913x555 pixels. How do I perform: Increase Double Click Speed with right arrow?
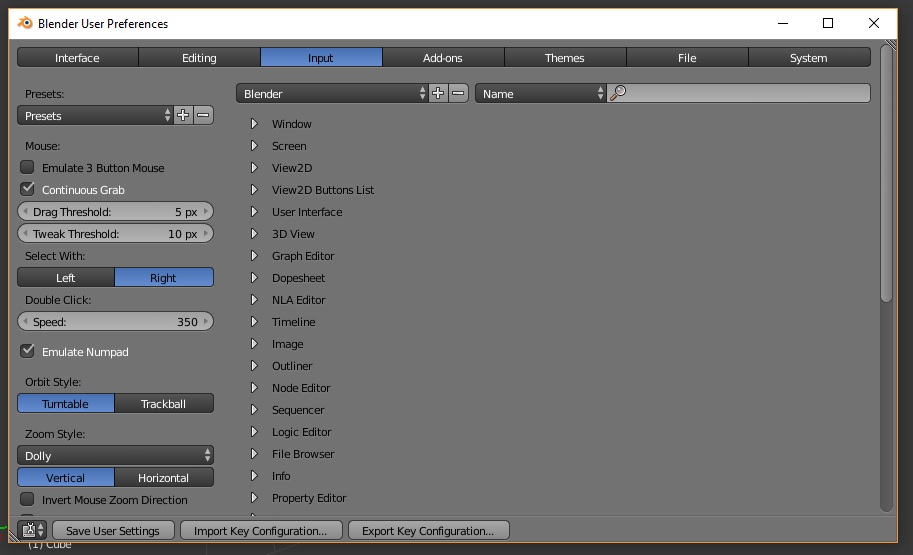(206, 321)
